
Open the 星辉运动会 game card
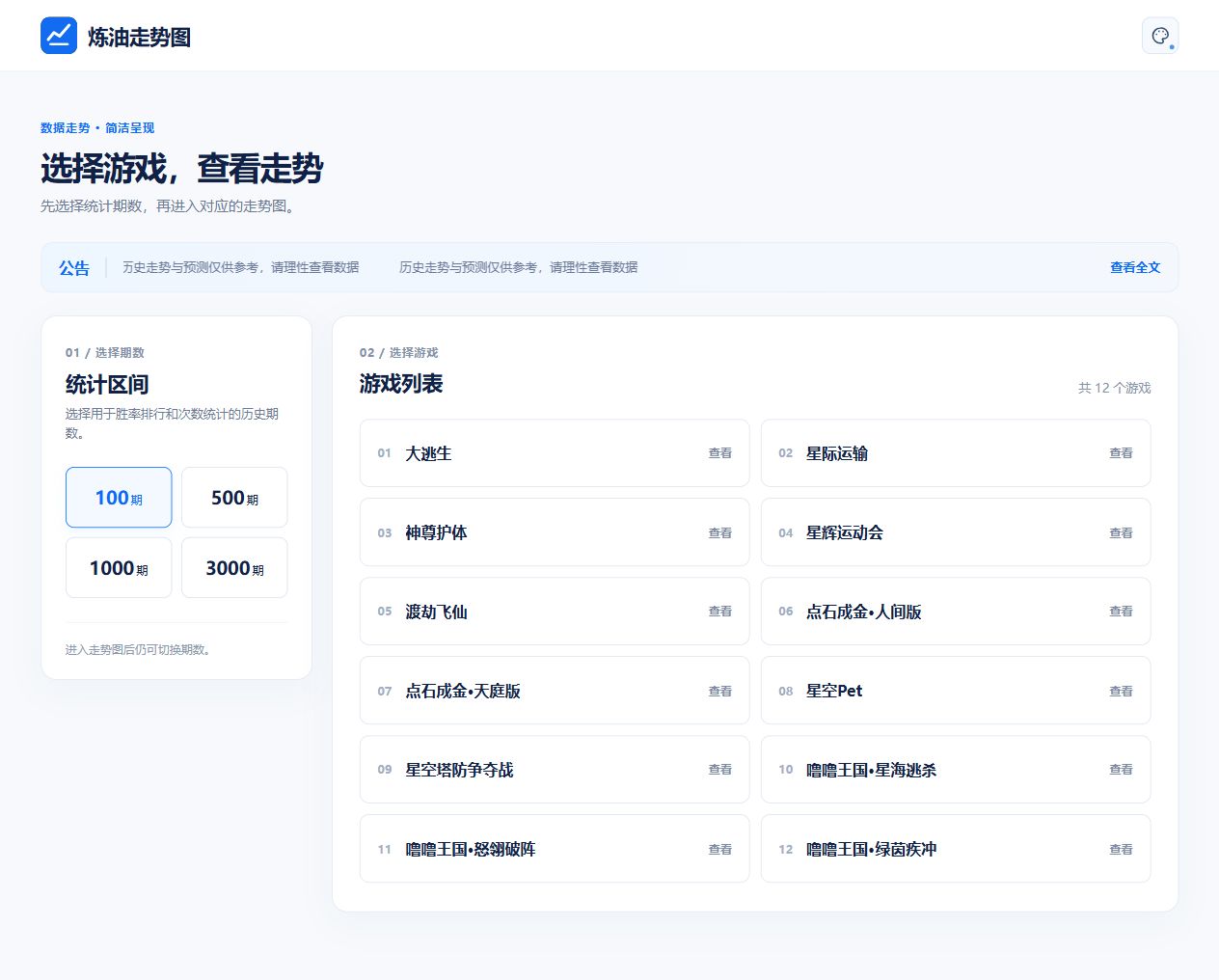(956, 532)
